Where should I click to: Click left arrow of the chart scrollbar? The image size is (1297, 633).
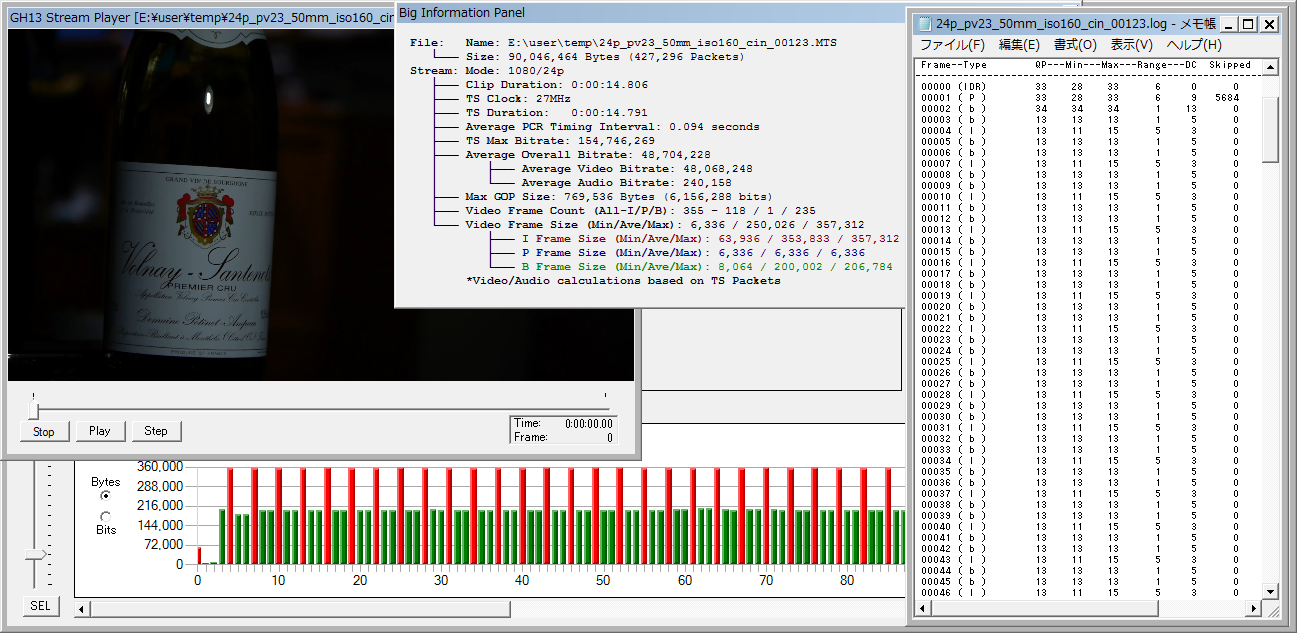tap(84, 609)
